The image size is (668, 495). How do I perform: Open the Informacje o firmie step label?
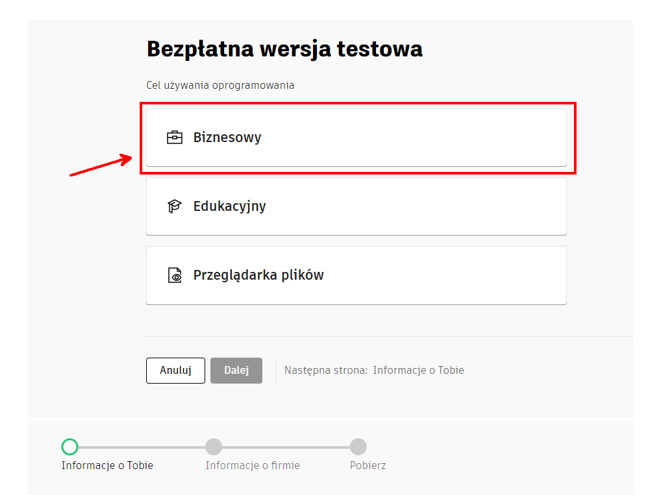click(x=252, y=465)
